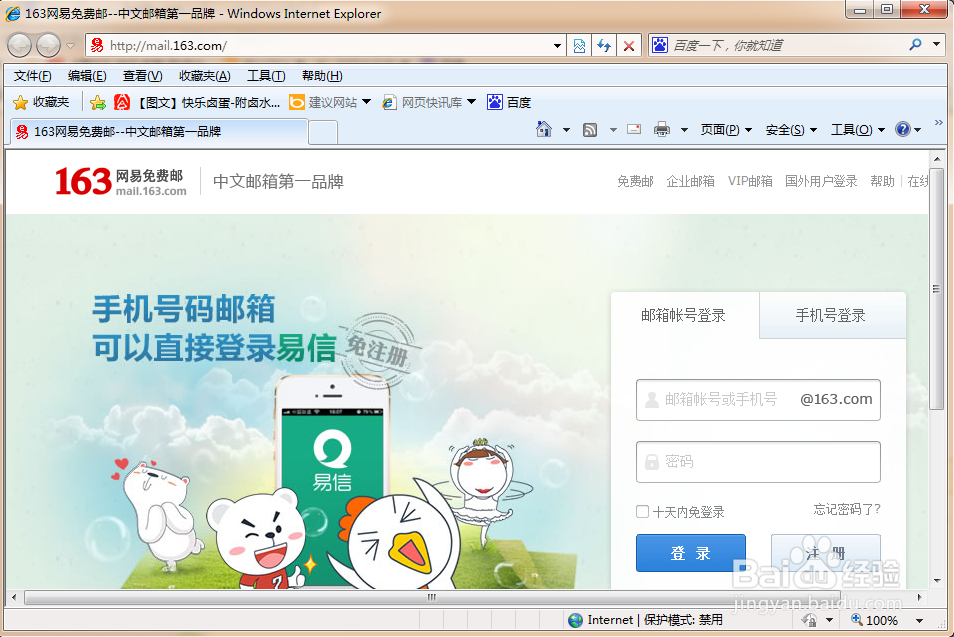This screenshot has height=637, width=954.
Task: Open the 帮助(H) menu
Action: point(322,76)
